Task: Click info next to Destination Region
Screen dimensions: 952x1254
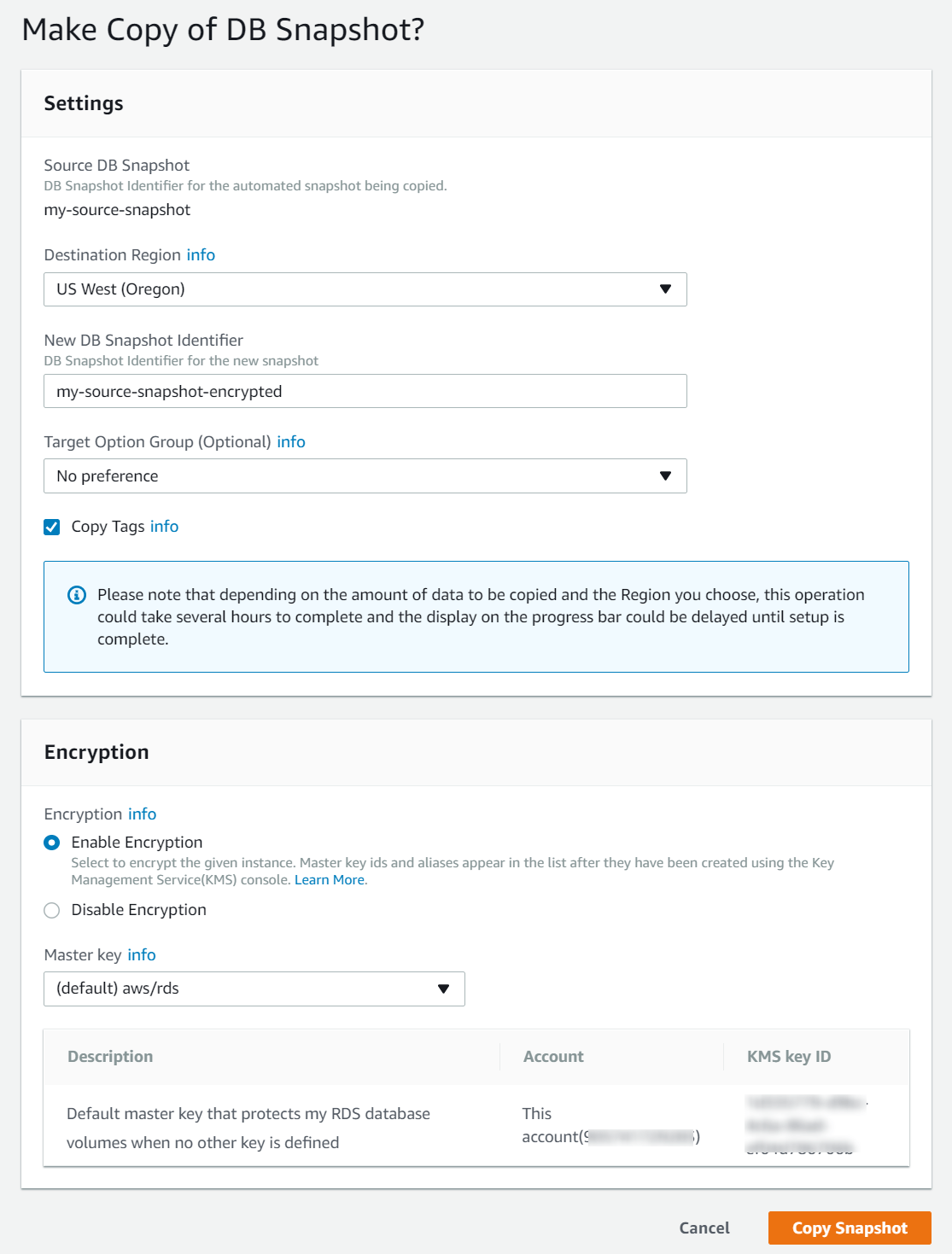Action: tap(201, 254)
